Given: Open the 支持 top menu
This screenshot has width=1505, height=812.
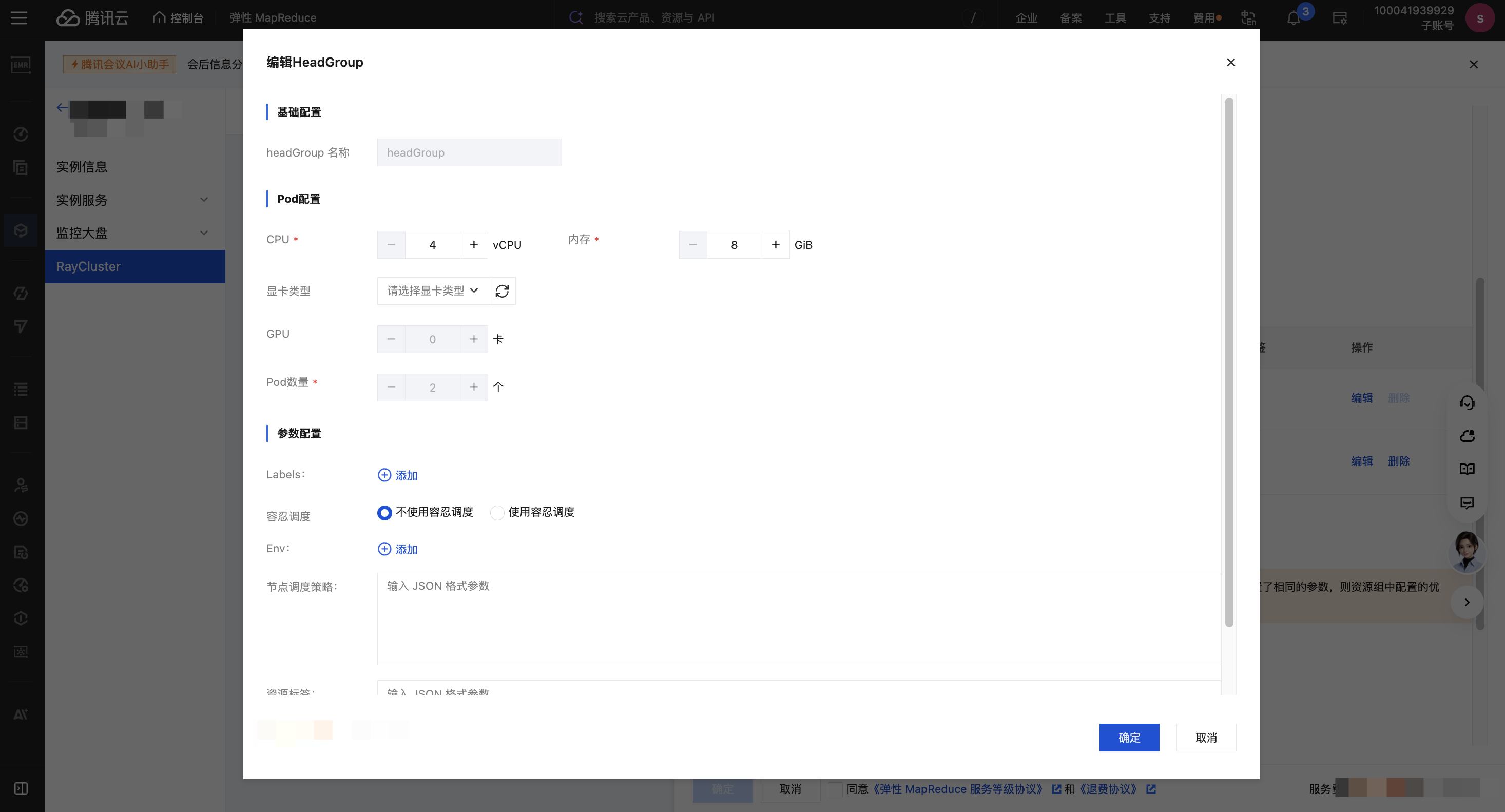Looking at the screenshot, I should 1160,18.
